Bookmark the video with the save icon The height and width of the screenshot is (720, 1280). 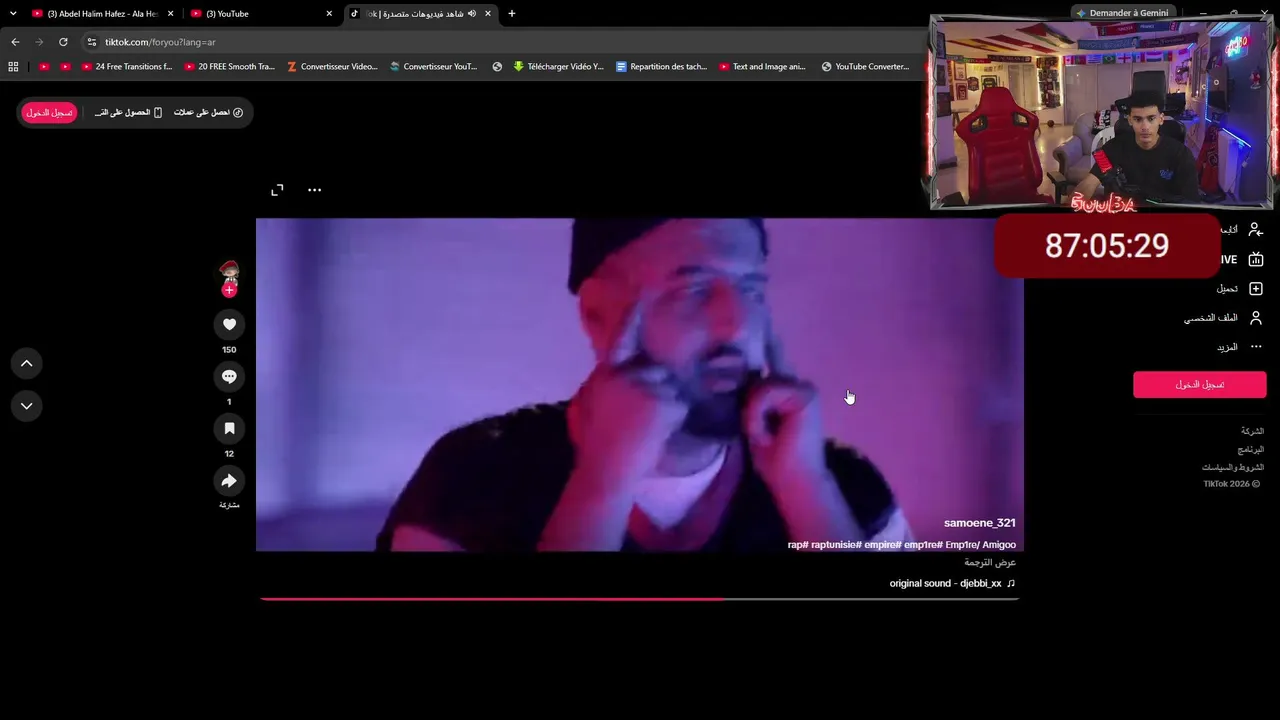click(x=229, y=428)
